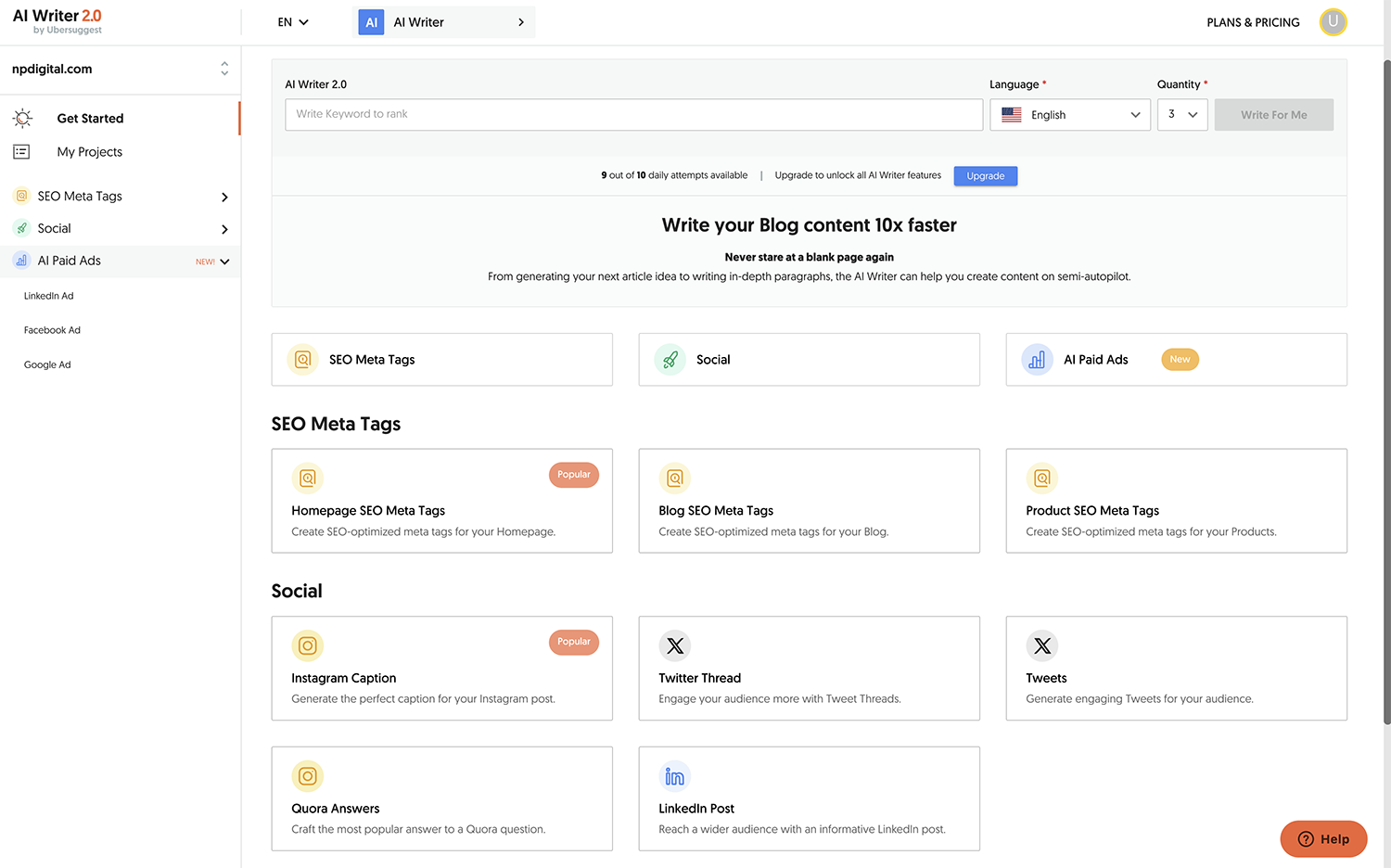The image size is (1391, 868).
Task: Open Twitter Thread title
Action: click(x=699, y=678)
